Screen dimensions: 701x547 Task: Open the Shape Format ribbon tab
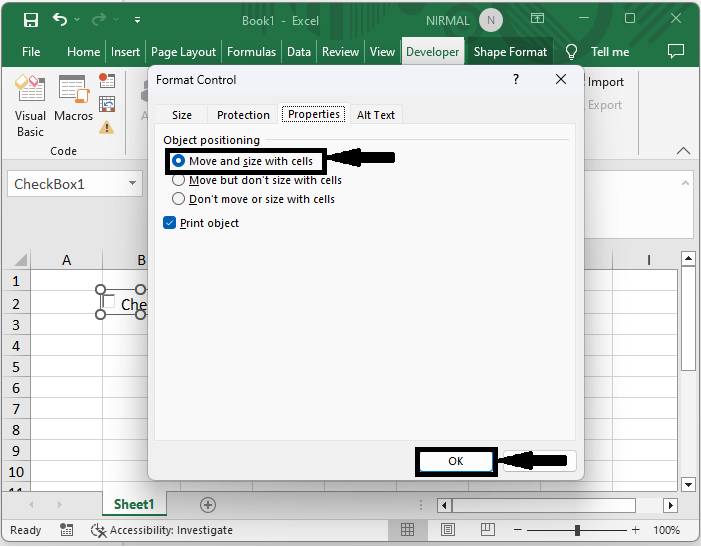tap(510, 52)
